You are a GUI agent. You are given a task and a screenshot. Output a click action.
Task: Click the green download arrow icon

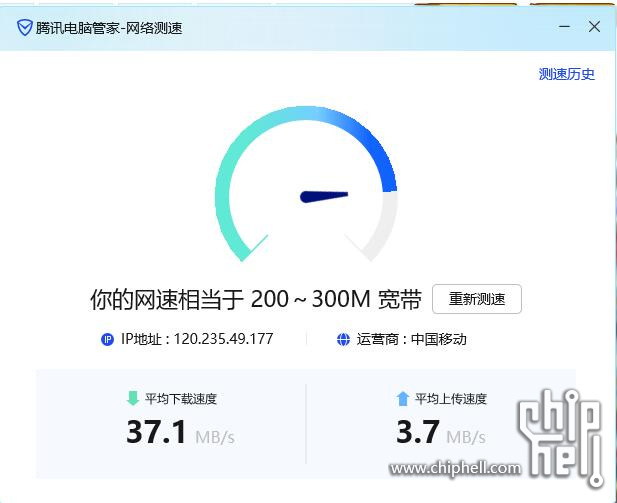(x=133, y=398)
